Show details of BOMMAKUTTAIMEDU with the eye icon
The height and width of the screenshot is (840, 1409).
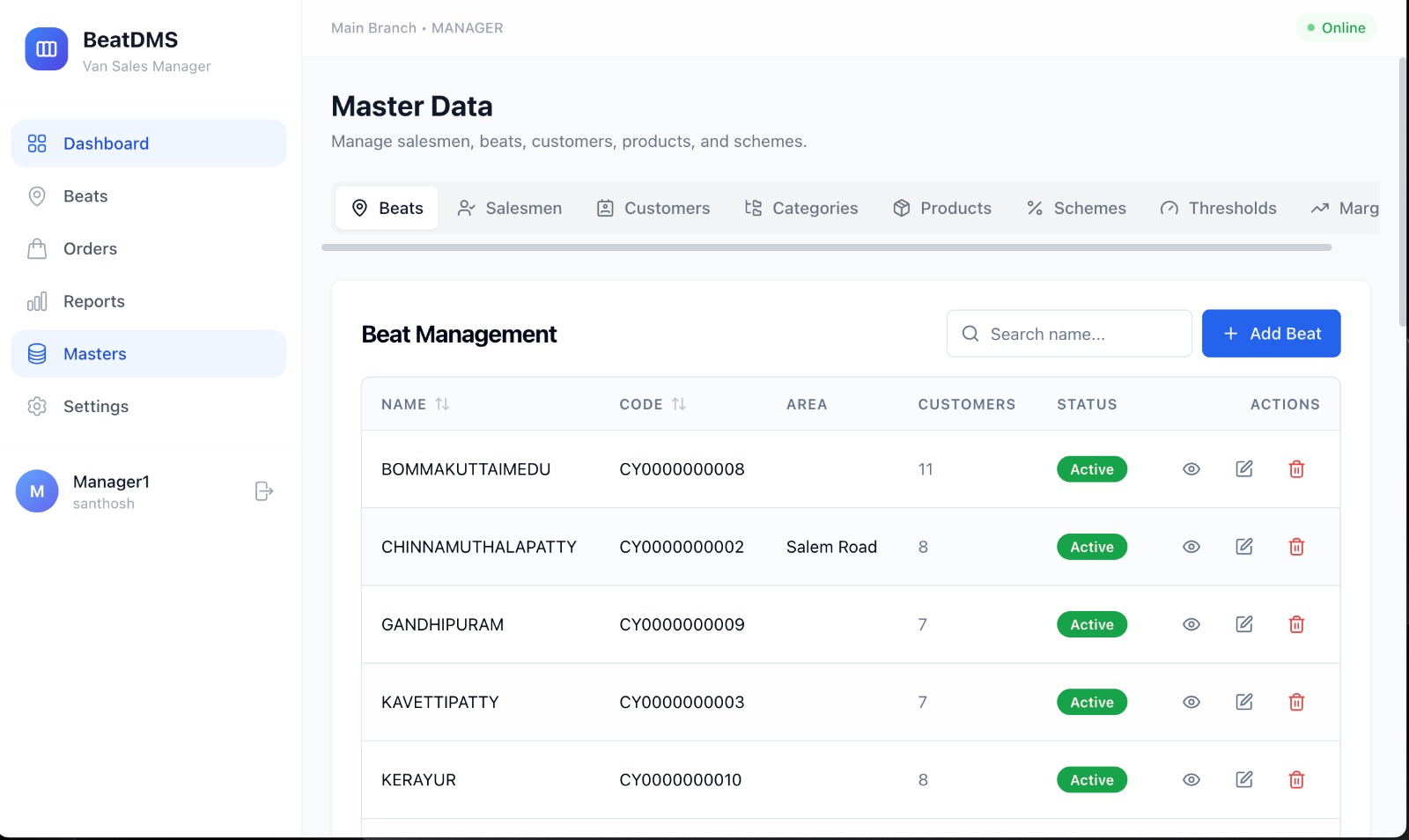coord(1191,469)
